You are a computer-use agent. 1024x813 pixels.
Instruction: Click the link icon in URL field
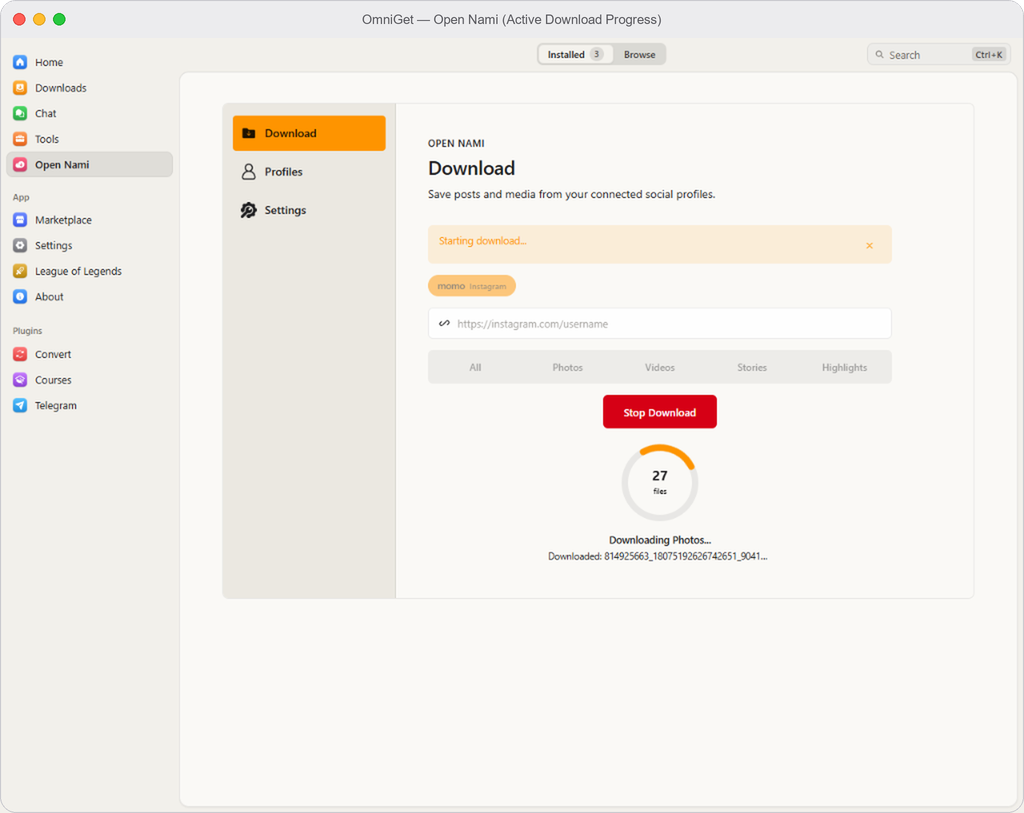tap(444, 323)
